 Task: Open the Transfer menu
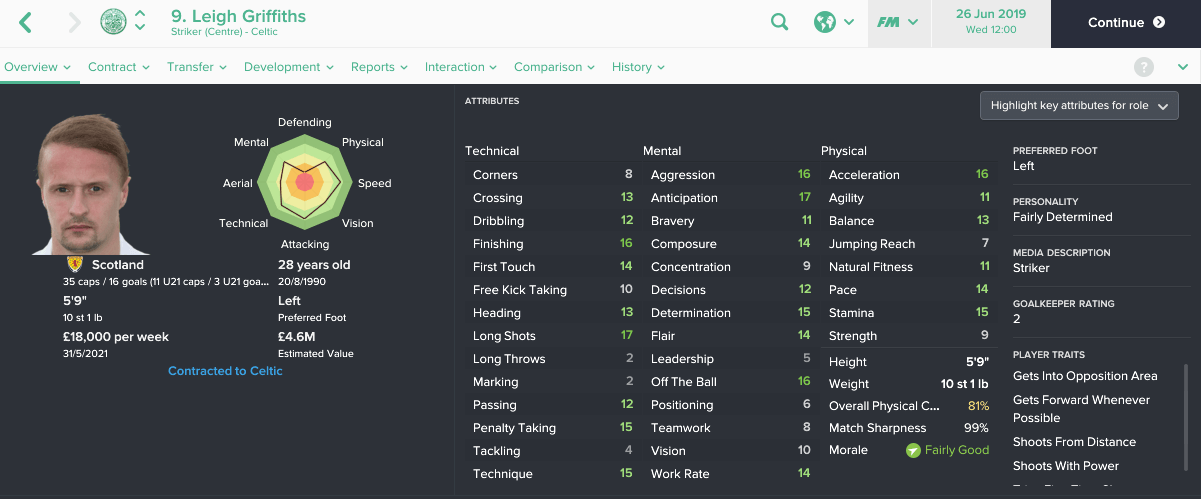pos(197,67)
